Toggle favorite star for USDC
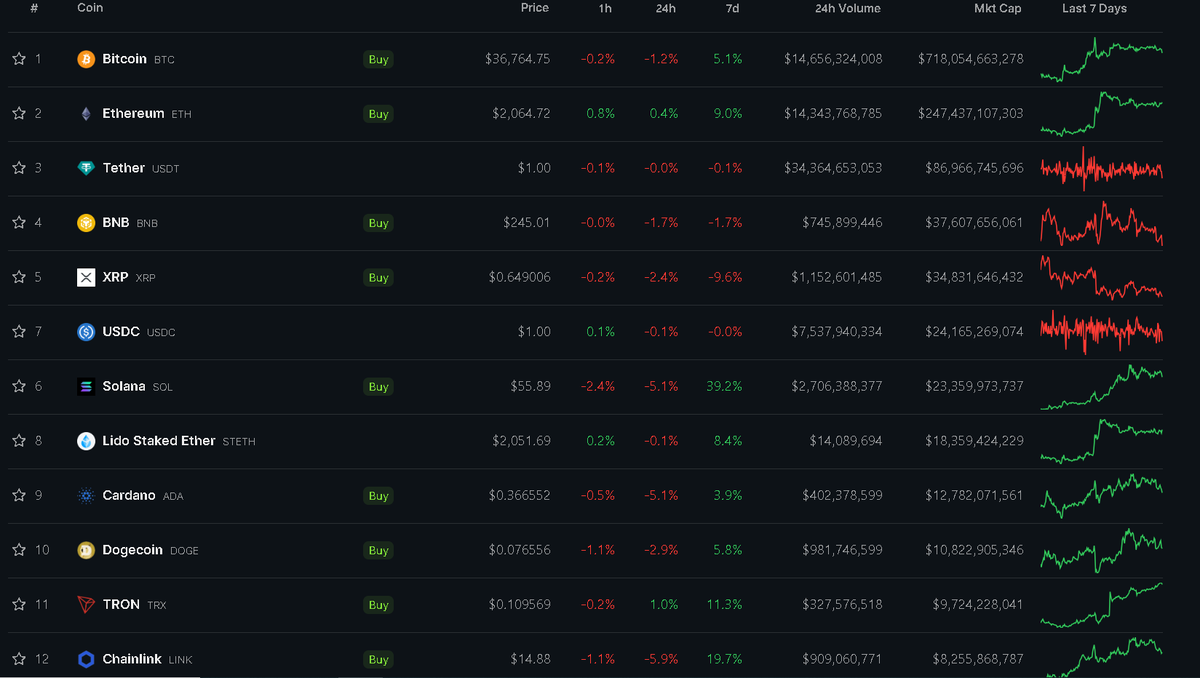This screenshot has height=678, width=1200. (x=18, y=331)
